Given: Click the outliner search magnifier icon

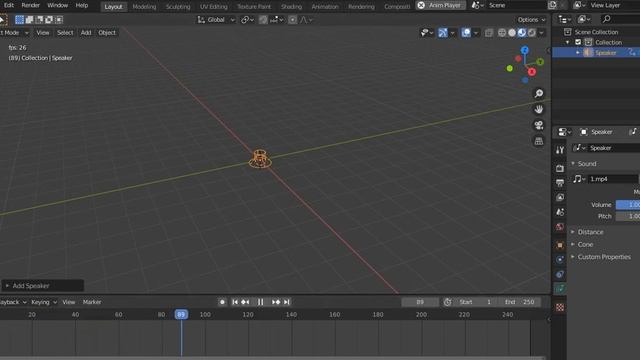Looking at the screenshot, I should 607,19.
